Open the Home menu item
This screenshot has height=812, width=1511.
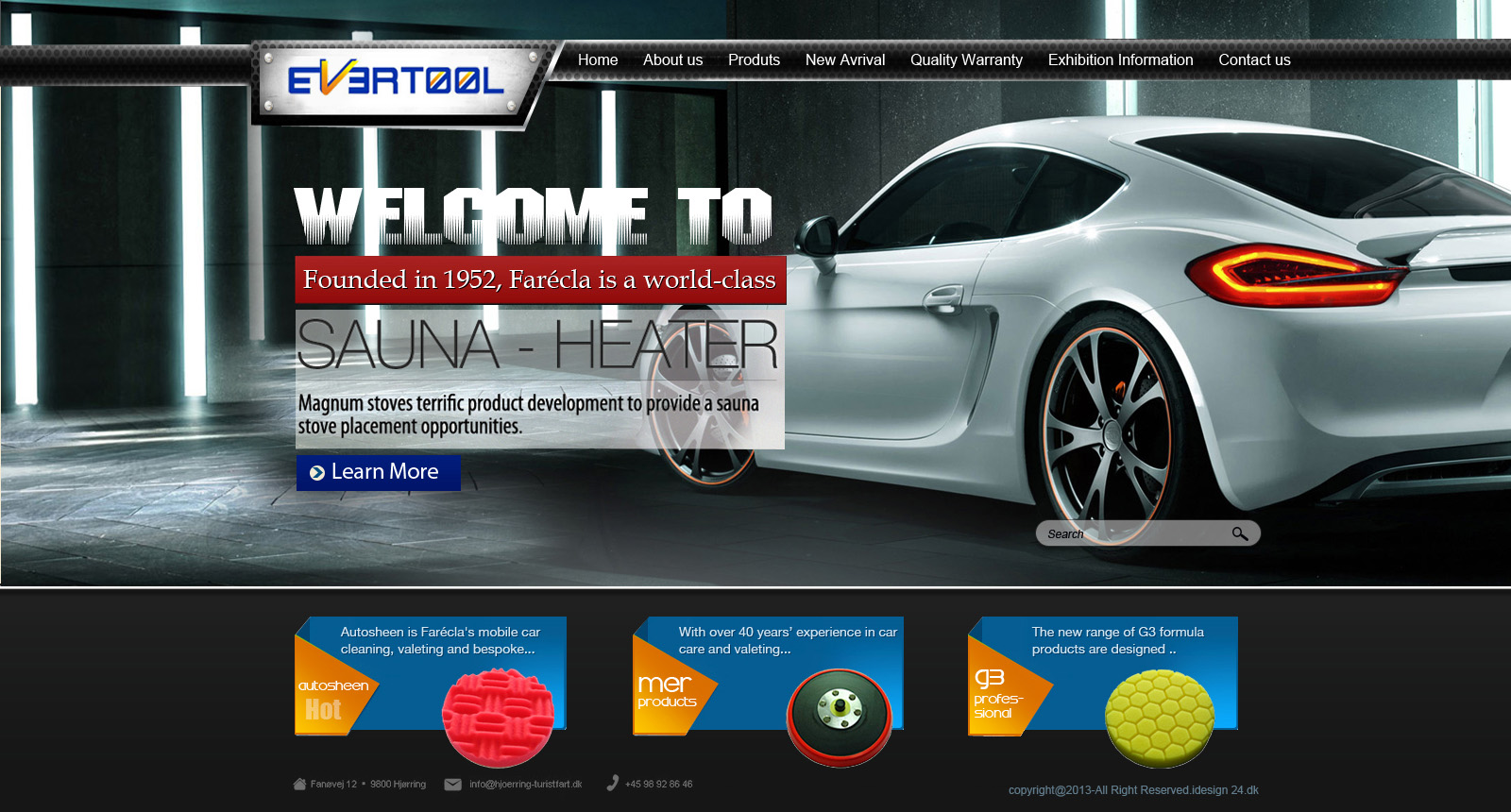tap(598, 59)
